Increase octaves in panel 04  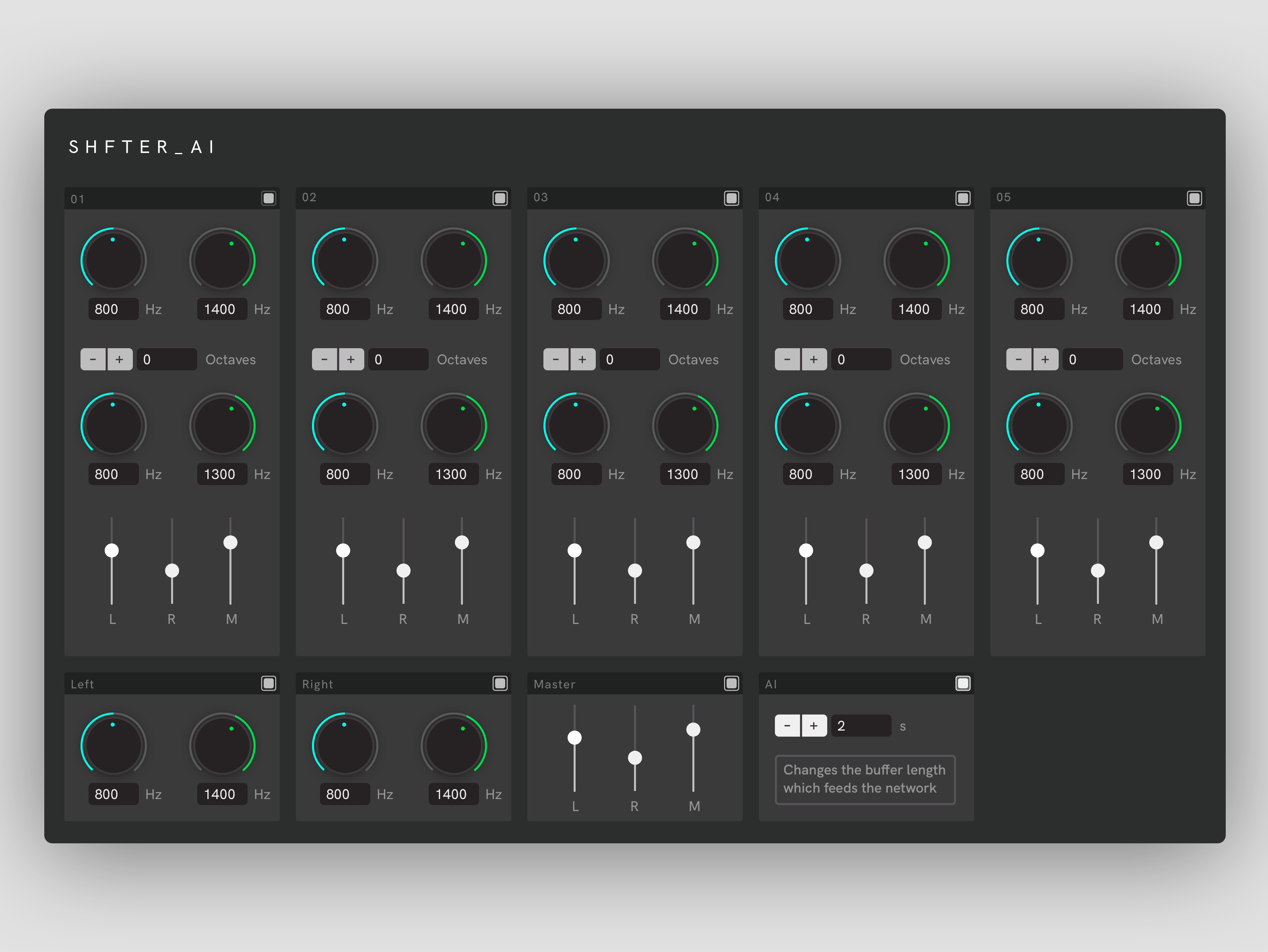tap(814, 359)
